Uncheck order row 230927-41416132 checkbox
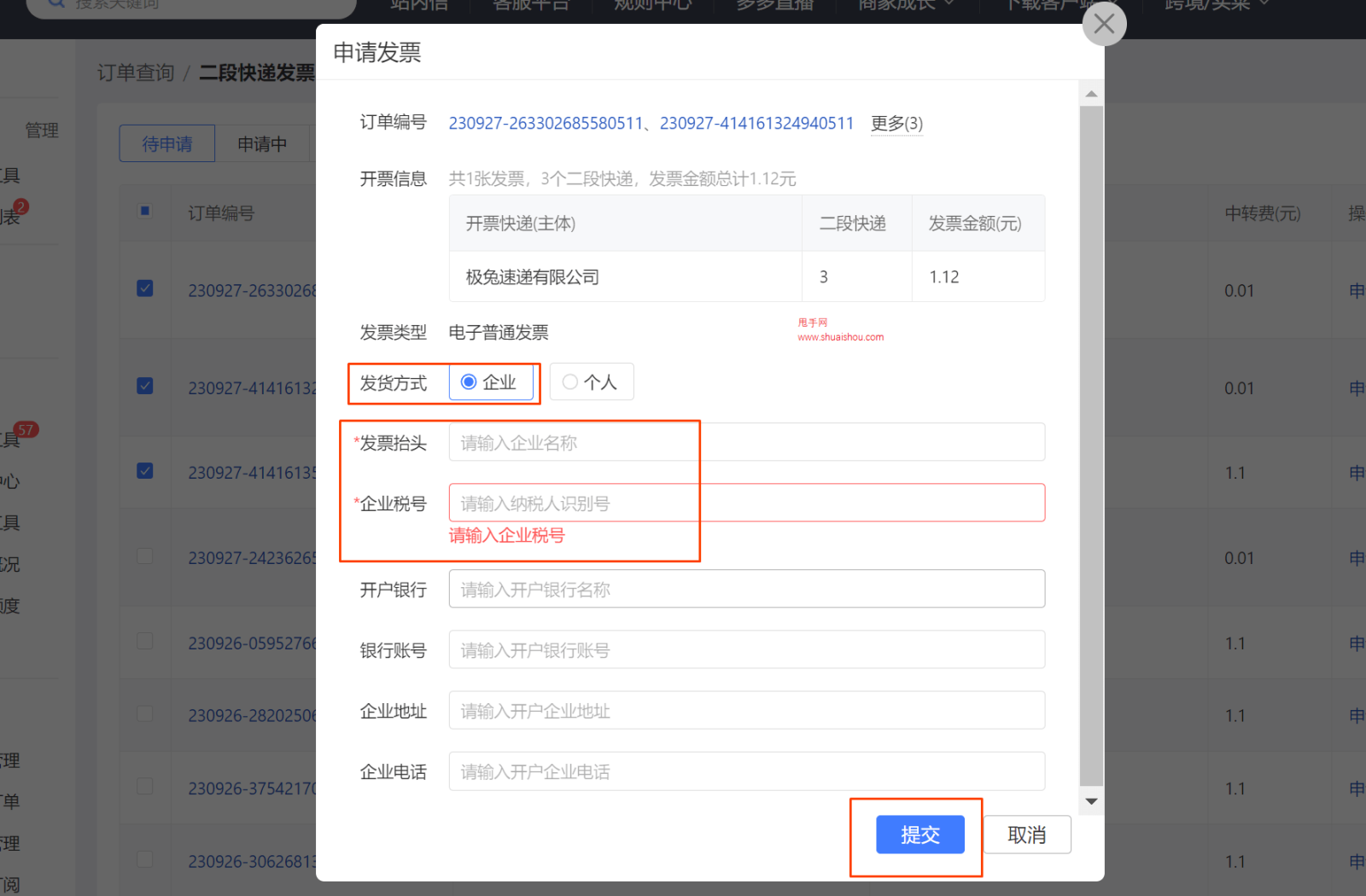This screenshot has width=1366, height=896. (x=145, y=386)
